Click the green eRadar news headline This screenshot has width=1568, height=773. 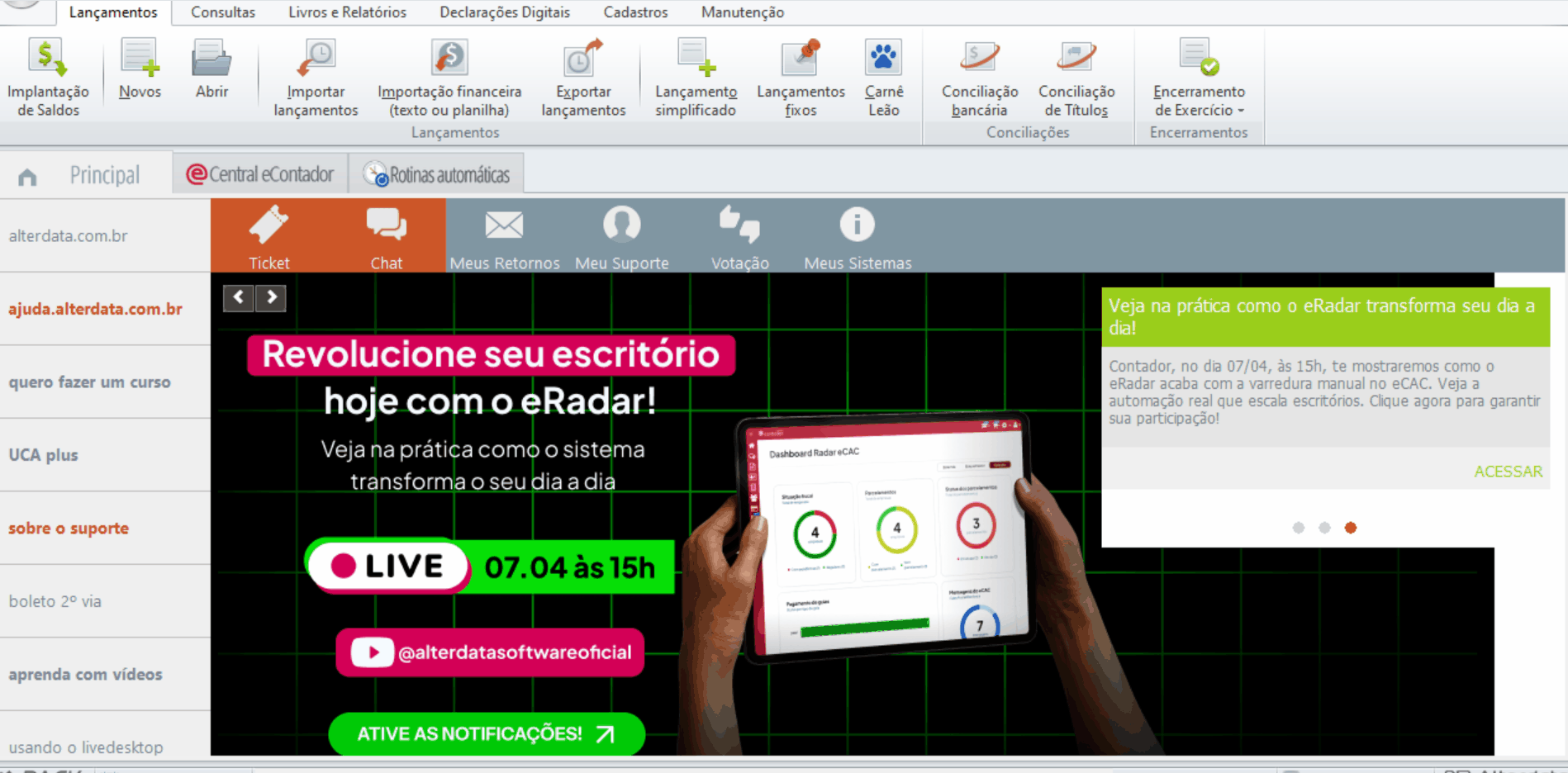[1325, 317]
